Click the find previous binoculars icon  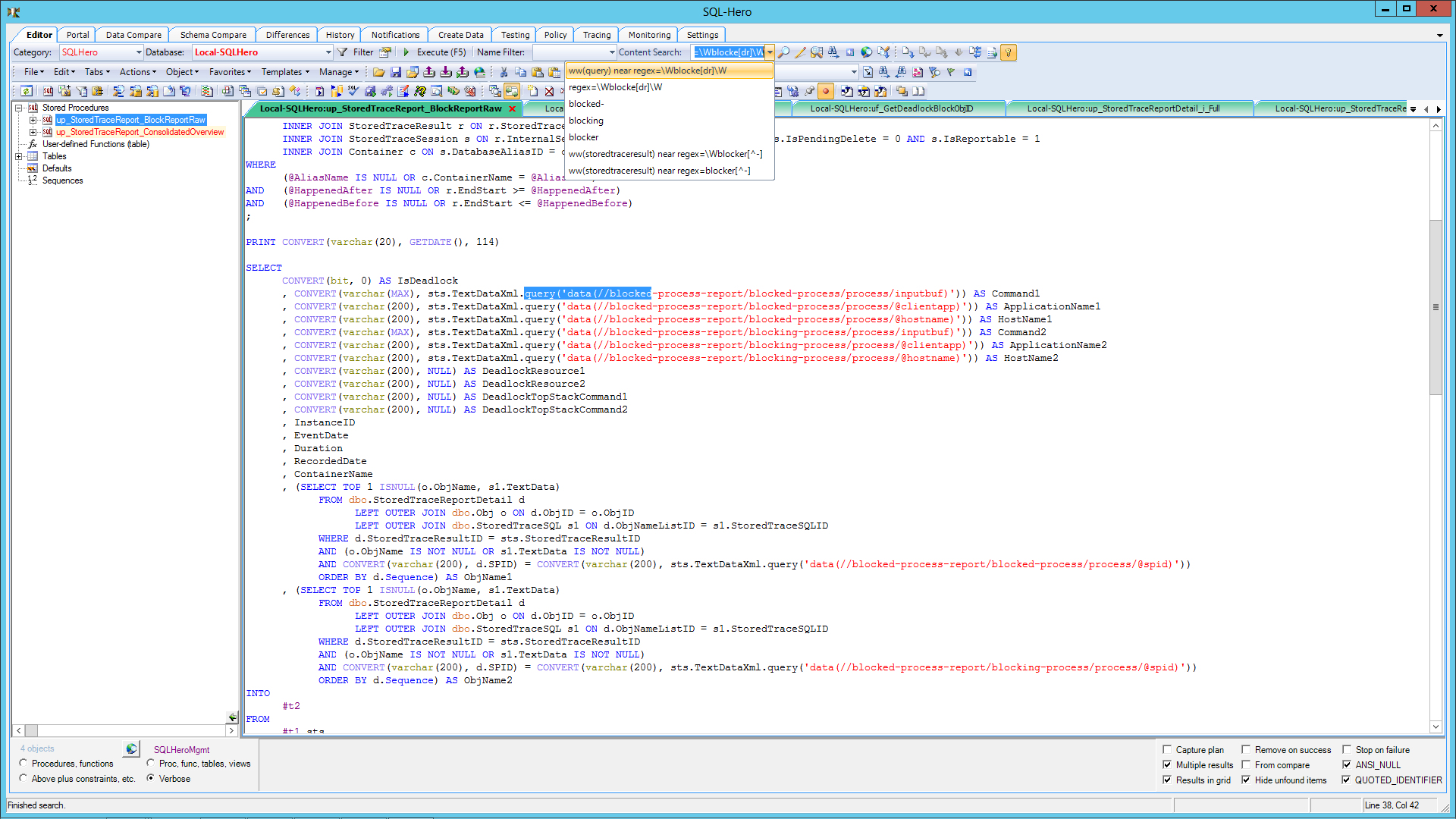tap(901, 72)
